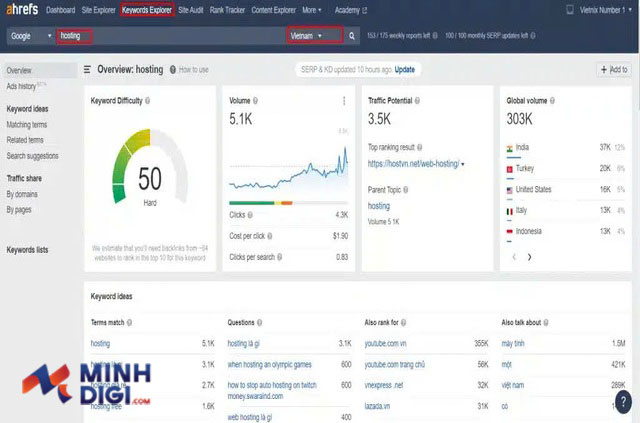Show previous page of Global volume countries
The width and height of the screenshot is (640, 423).
514,257
